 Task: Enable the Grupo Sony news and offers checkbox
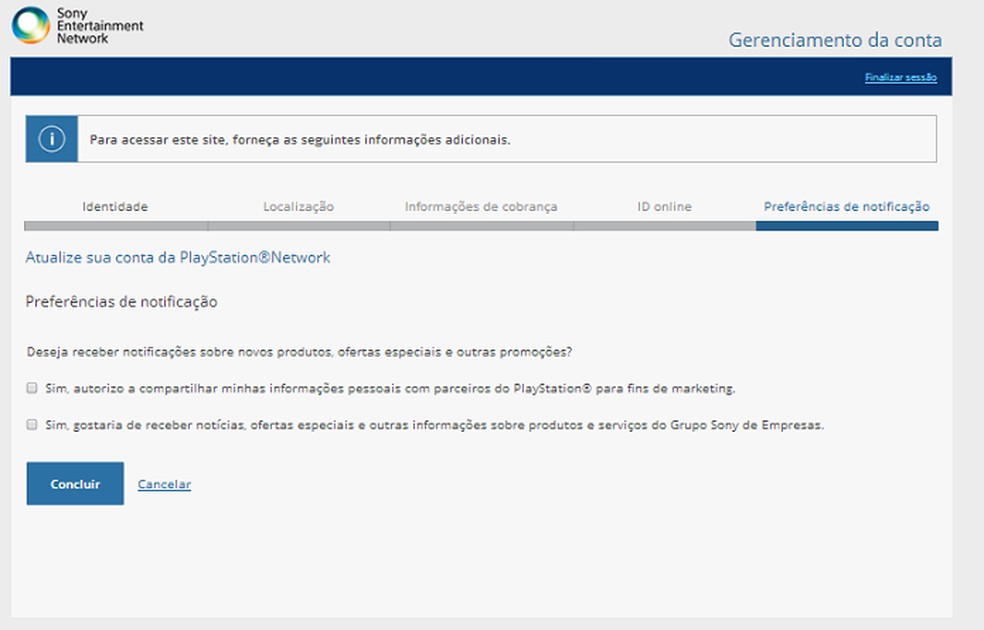31,422
